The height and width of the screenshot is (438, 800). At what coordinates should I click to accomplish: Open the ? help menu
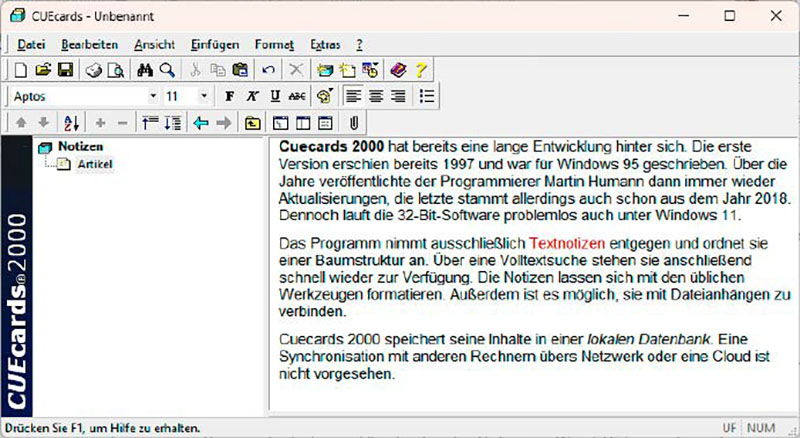point(359,45)
